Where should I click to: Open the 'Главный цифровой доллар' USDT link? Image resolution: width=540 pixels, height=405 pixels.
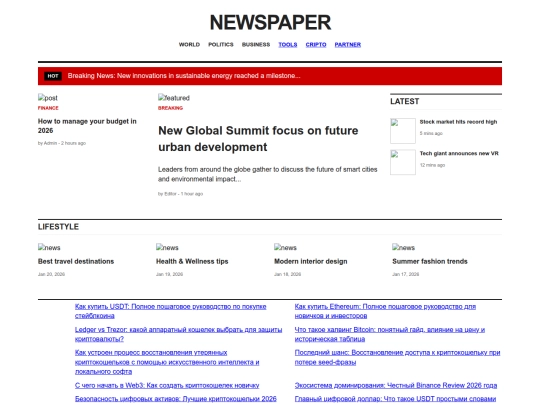(x=395, y=399)
